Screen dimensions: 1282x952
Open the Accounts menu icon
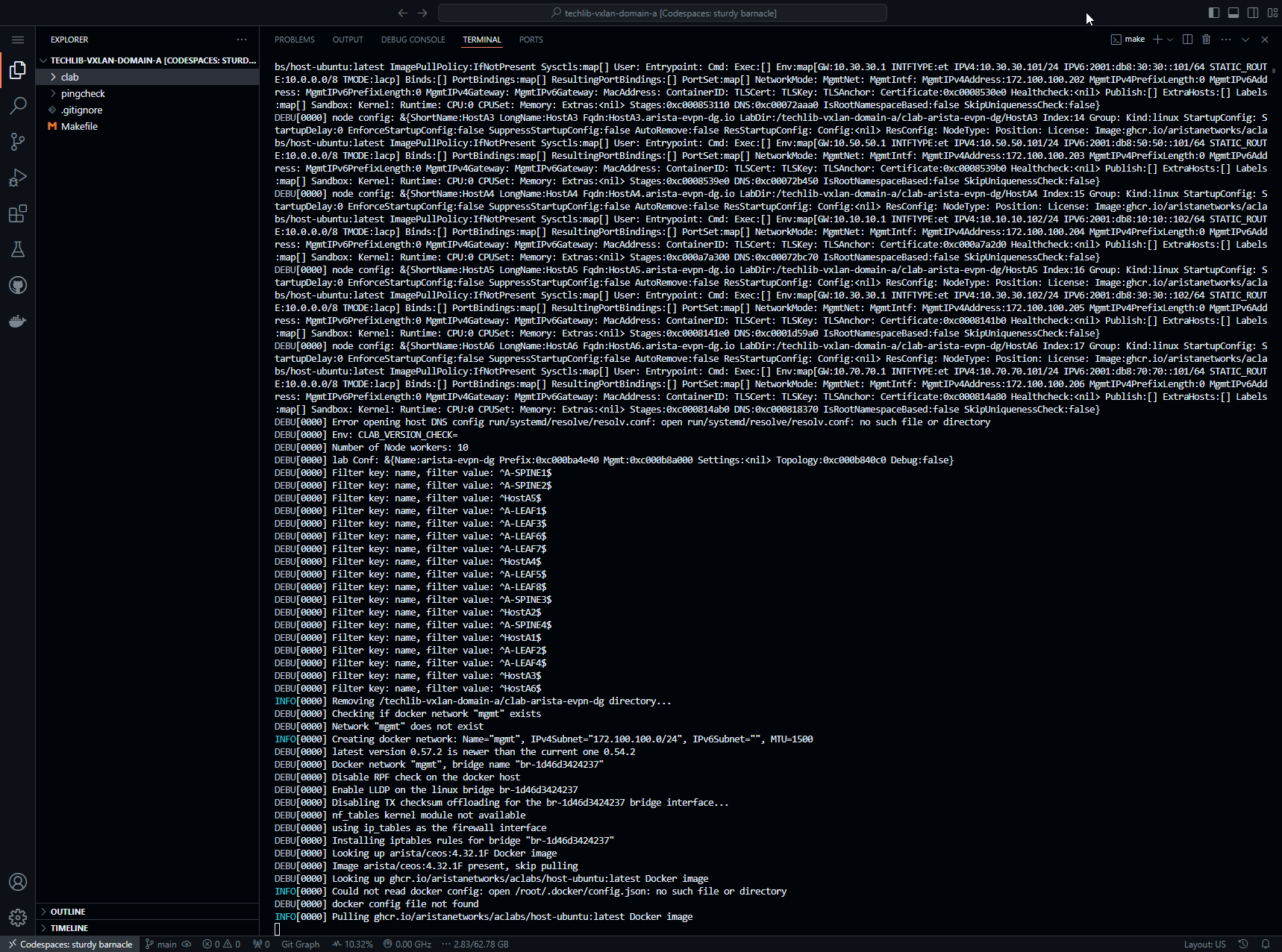click(18, 882)
